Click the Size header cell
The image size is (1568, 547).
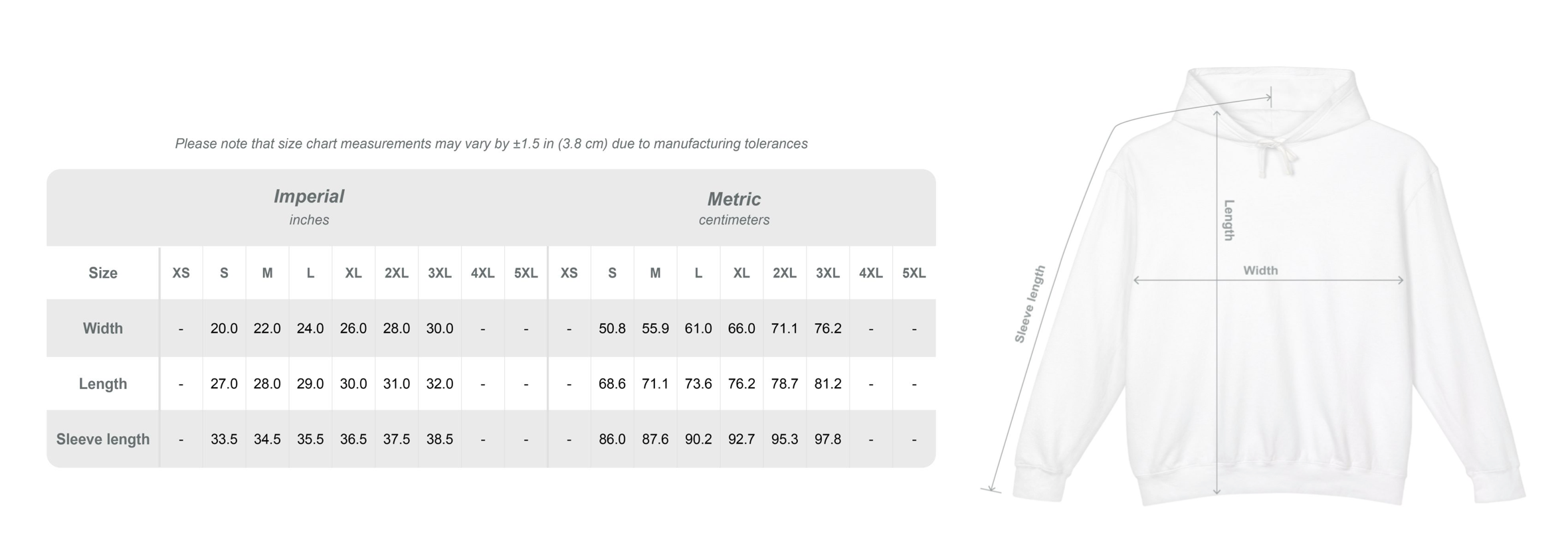click(103, 273)
